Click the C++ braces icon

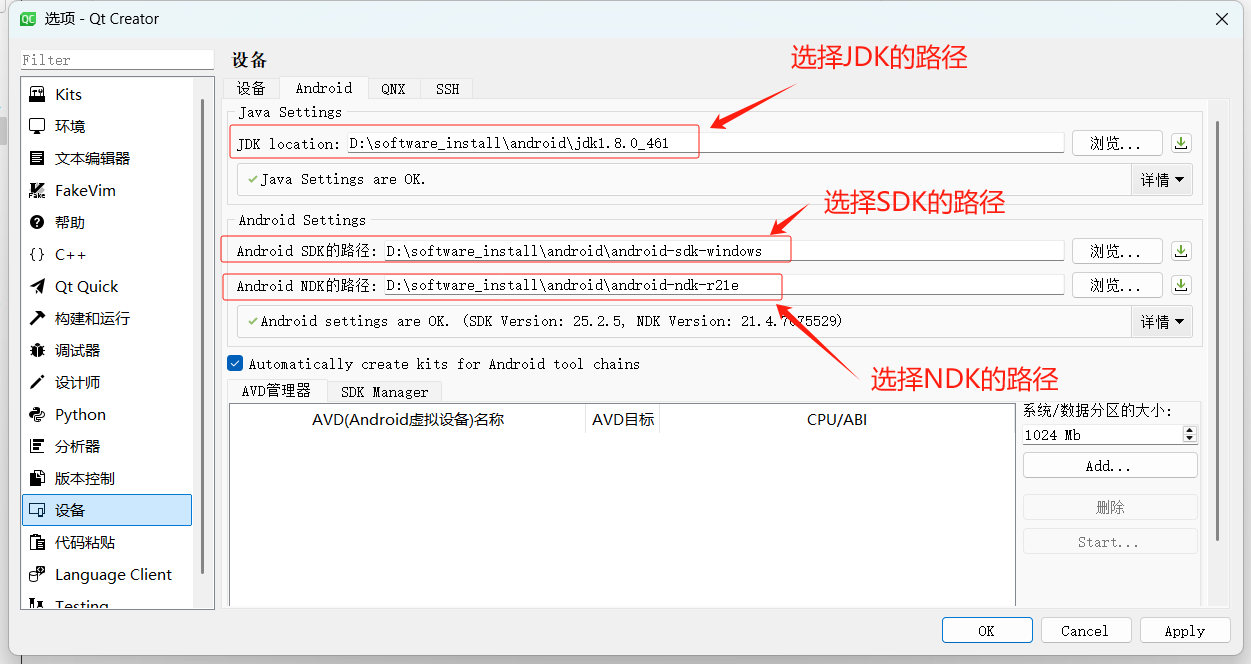(37, 254)
